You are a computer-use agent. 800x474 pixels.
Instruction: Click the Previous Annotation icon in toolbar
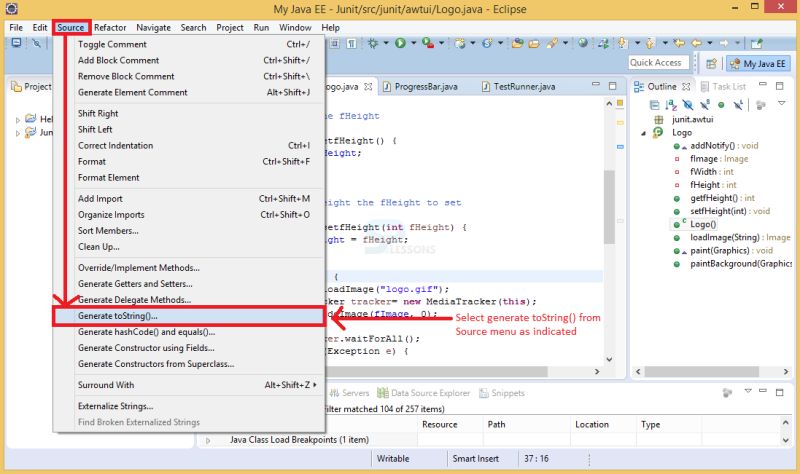650,43
